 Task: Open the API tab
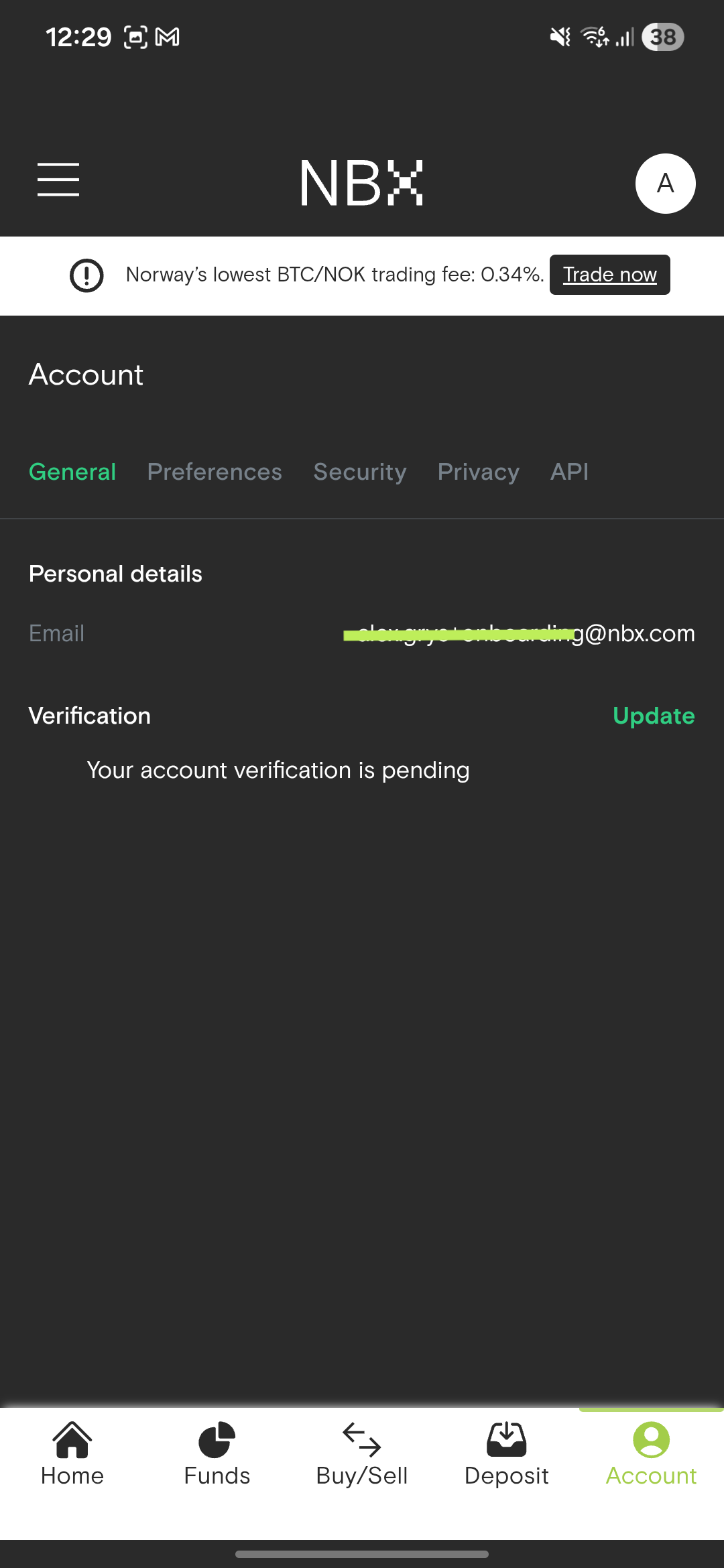(570, 472)
